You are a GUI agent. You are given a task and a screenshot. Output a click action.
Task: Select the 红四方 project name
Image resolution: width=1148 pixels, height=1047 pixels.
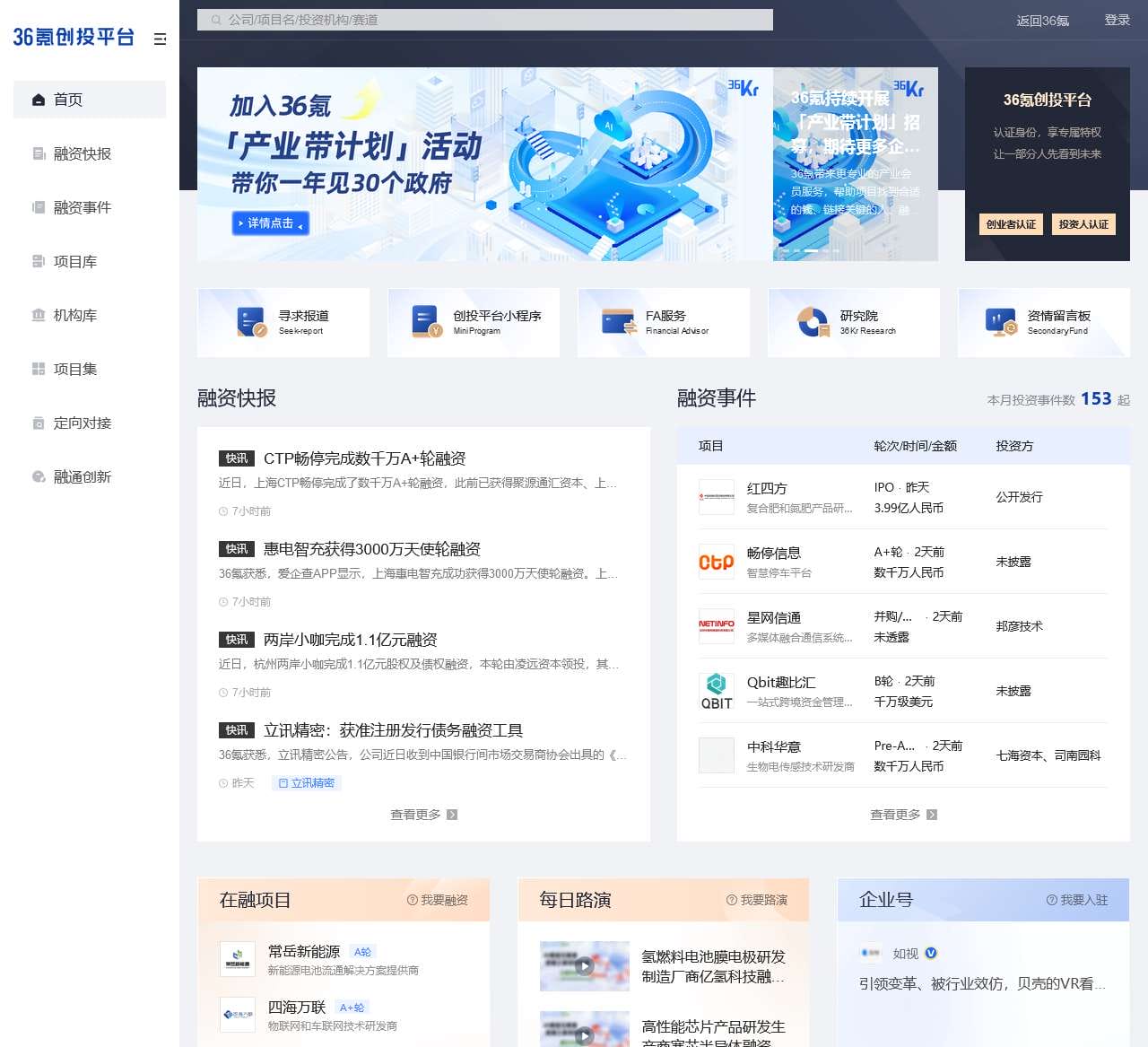click(x=767, y=488)
